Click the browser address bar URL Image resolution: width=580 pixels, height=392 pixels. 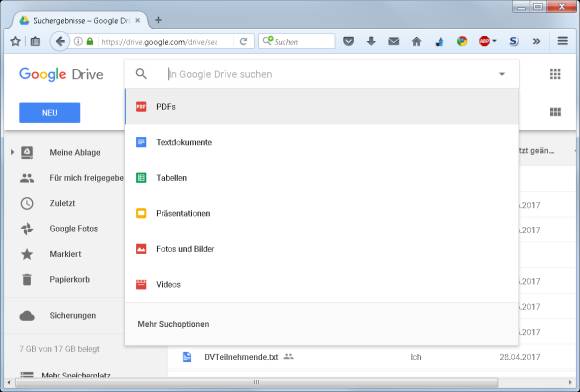pyautogui.click(x=159, y=42)
